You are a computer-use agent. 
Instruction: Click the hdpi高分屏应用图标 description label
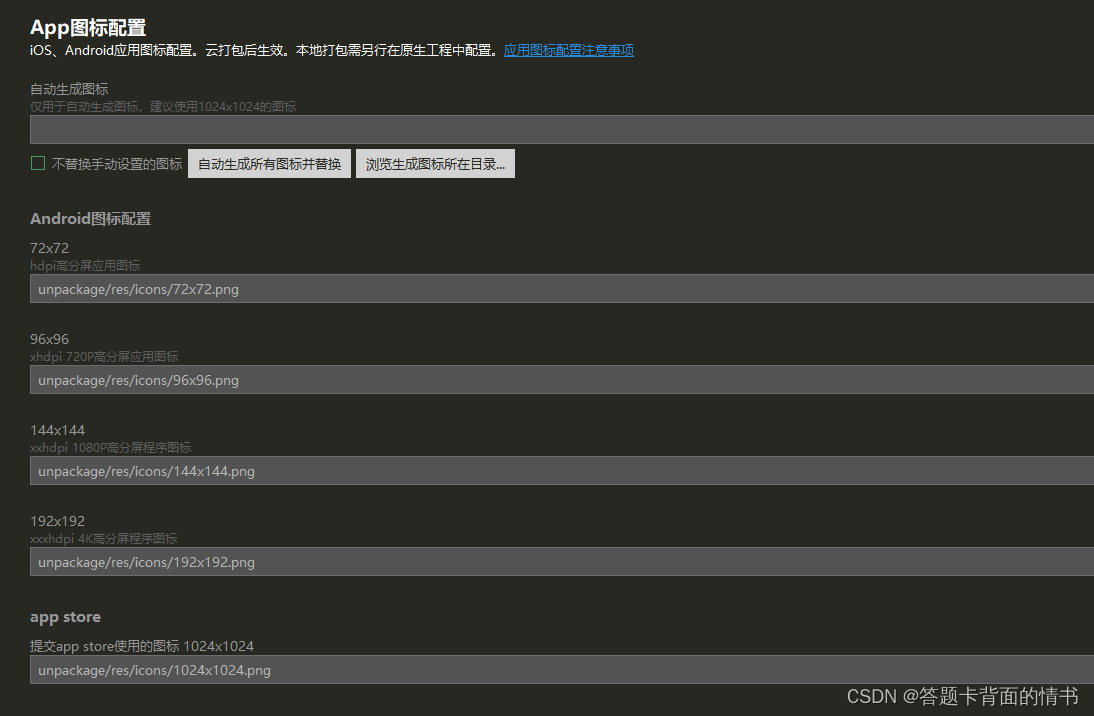(x=85, y=264)
